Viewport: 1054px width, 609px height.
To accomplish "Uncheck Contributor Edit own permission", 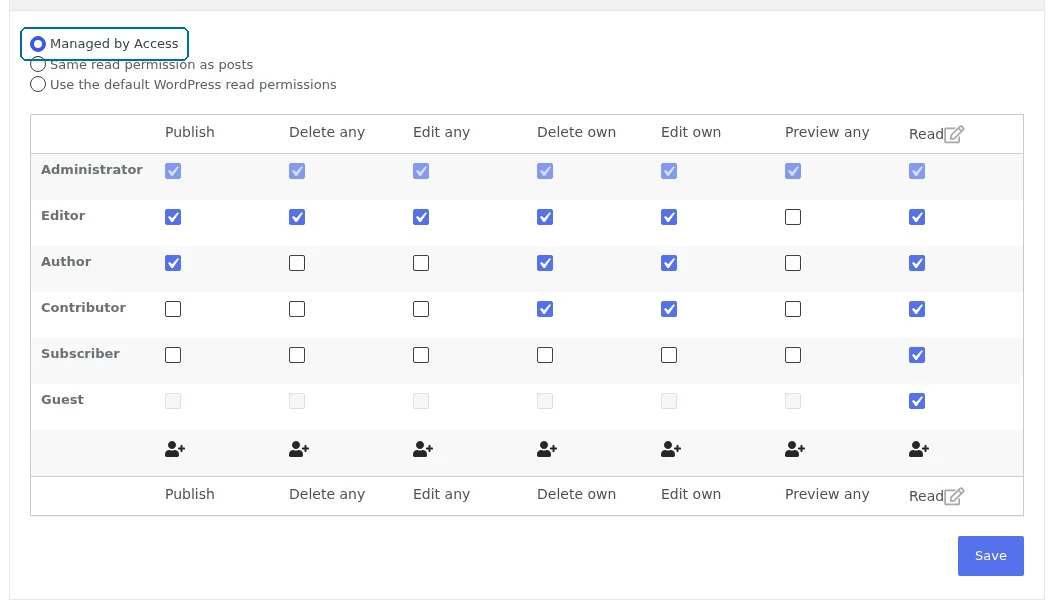I will pyautogui.click(x=669, y=309).
